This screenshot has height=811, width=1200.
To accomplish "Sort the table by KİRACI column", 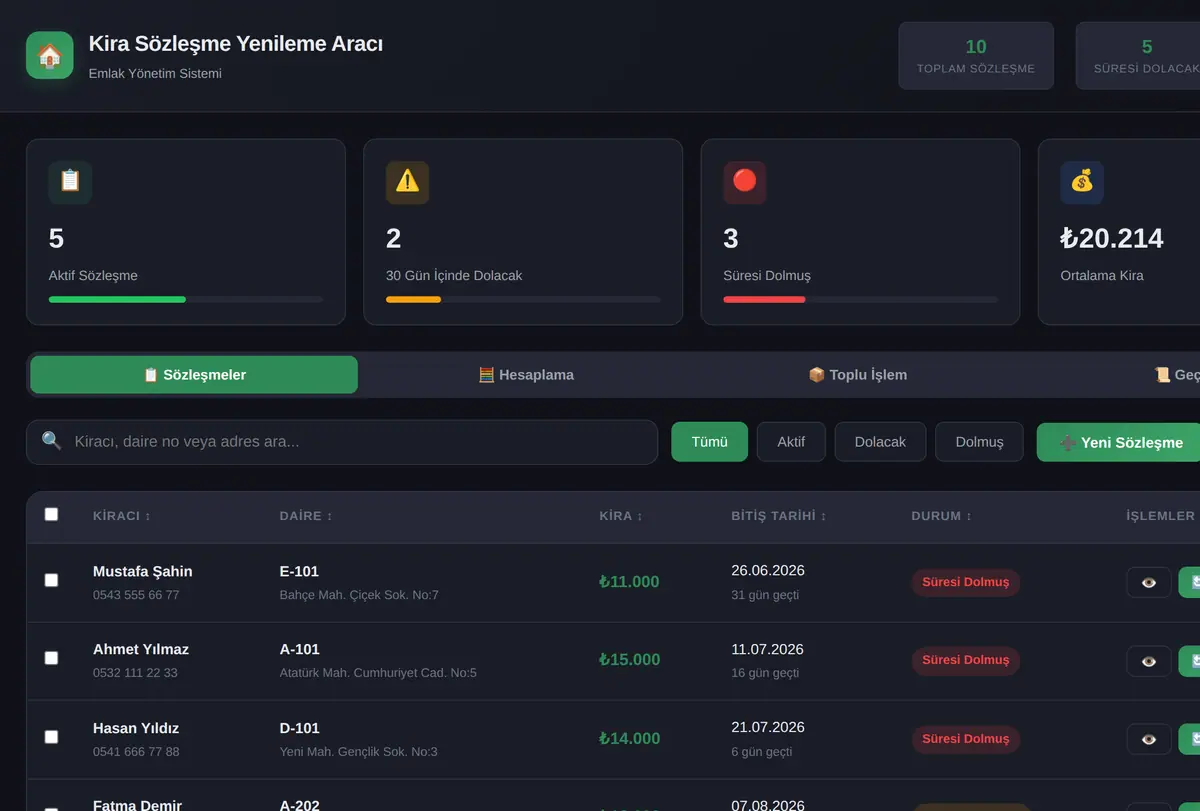I will point(122,516).
